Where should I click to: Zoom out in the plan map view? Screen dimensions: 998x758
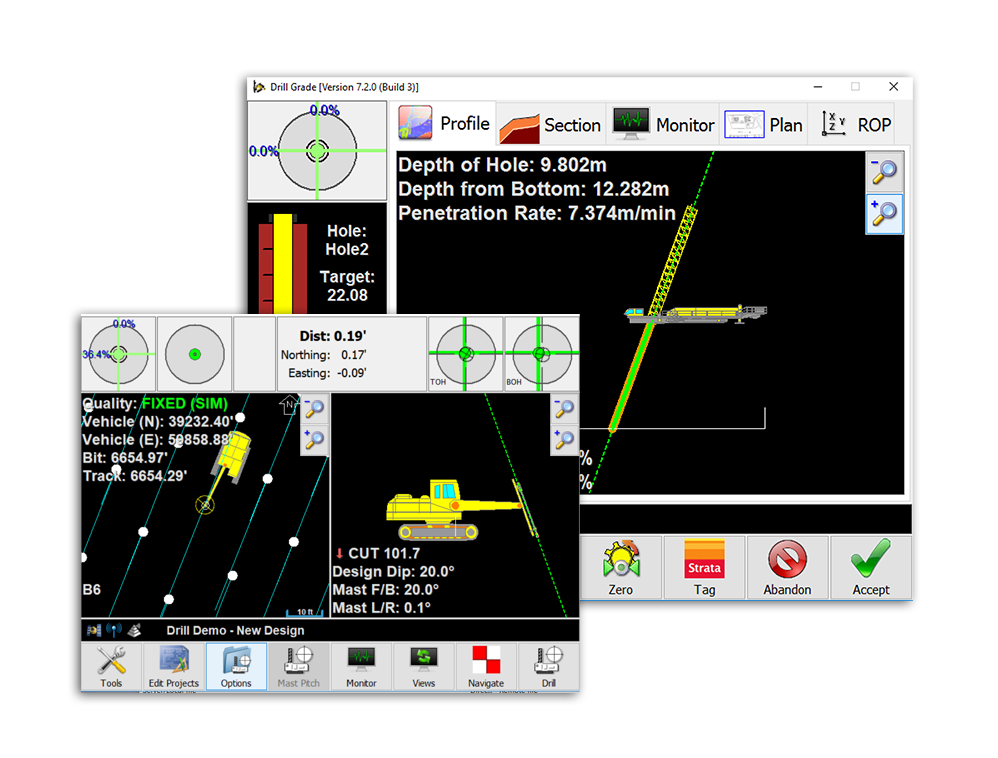[314, 409]
